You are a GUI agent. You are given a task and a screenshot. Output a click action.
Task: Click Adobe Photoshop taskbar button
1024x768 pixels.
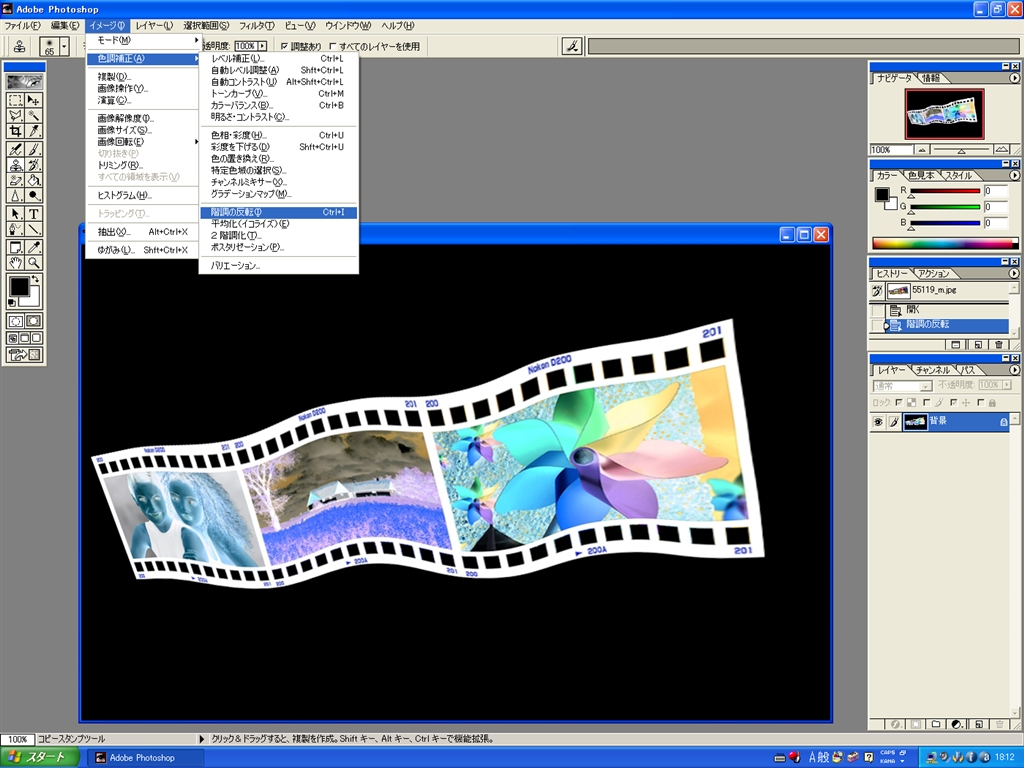[x=146, y=758]
